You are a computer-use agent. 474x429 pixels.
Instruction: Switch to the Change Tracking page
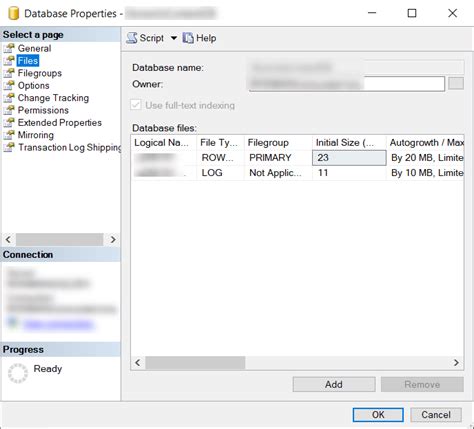click(53, 98)
